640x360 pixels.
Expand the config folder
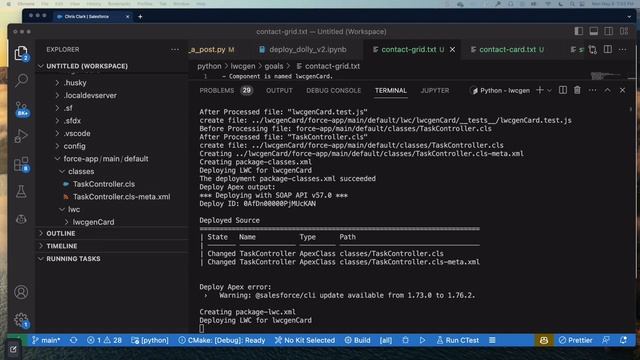point(74,146)
